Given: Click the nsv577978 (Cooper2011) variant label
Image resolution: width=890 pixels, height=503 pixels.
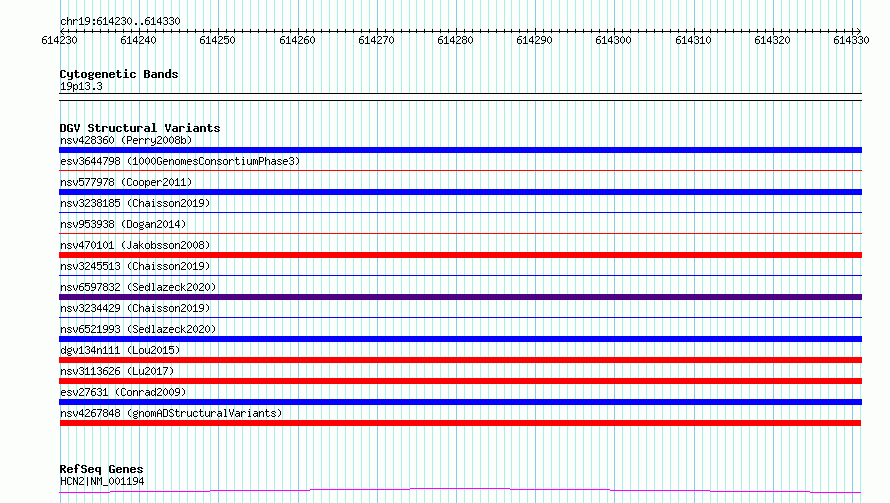Looking at the screenshot, I should [126, 182].
